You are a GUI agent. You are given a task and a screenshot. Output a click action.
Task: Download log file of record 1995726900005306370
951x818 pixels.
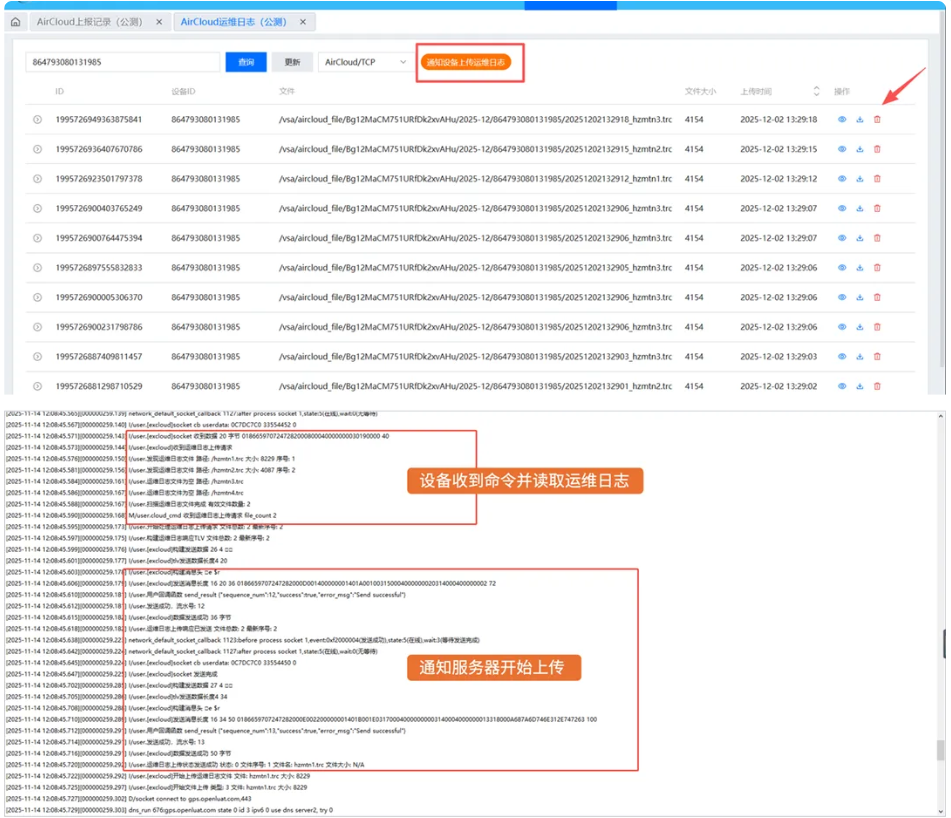coord(859,298)
